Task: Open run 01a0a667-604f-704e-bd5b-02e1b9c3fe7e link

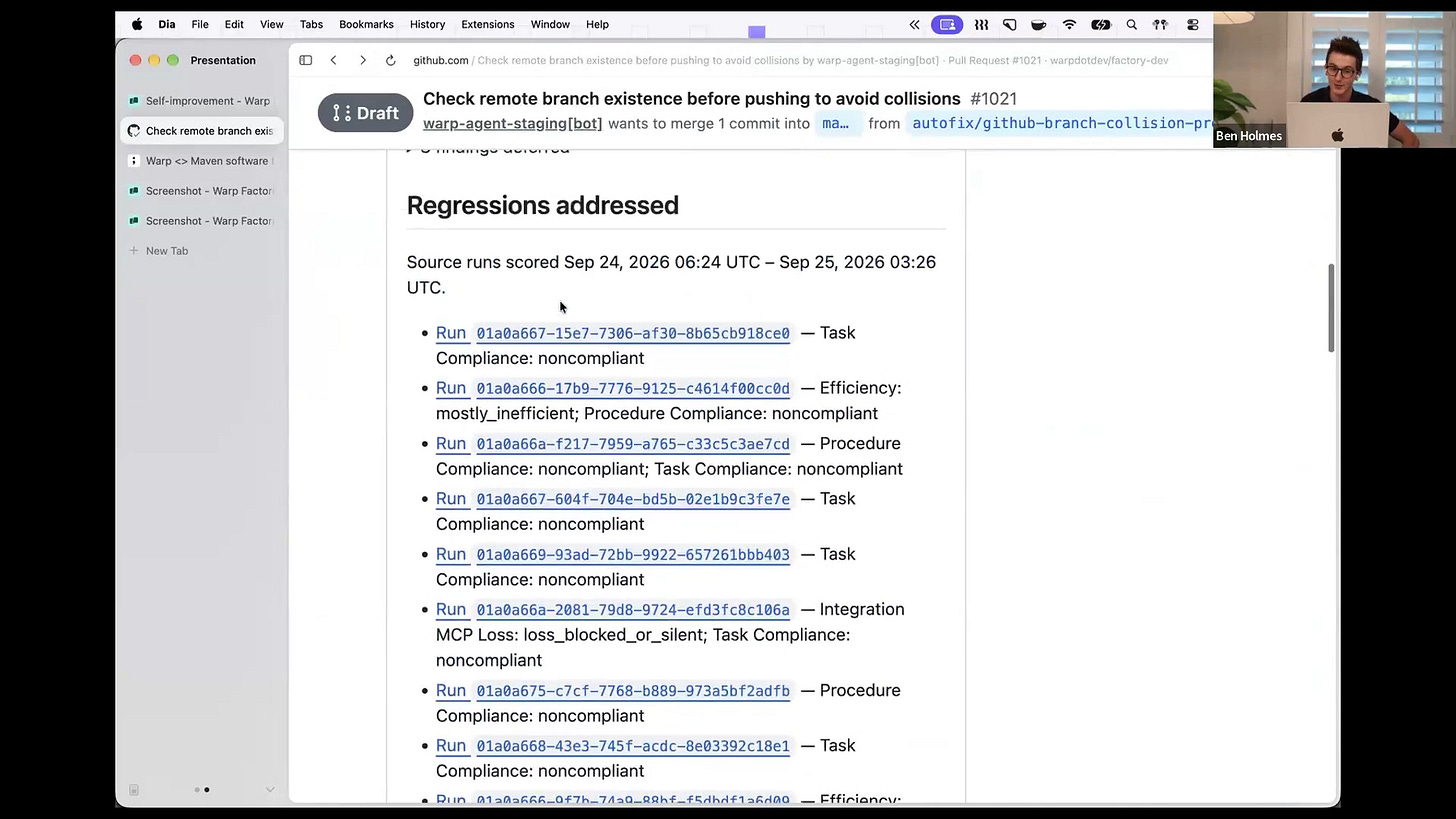Action: click(613, 499)
